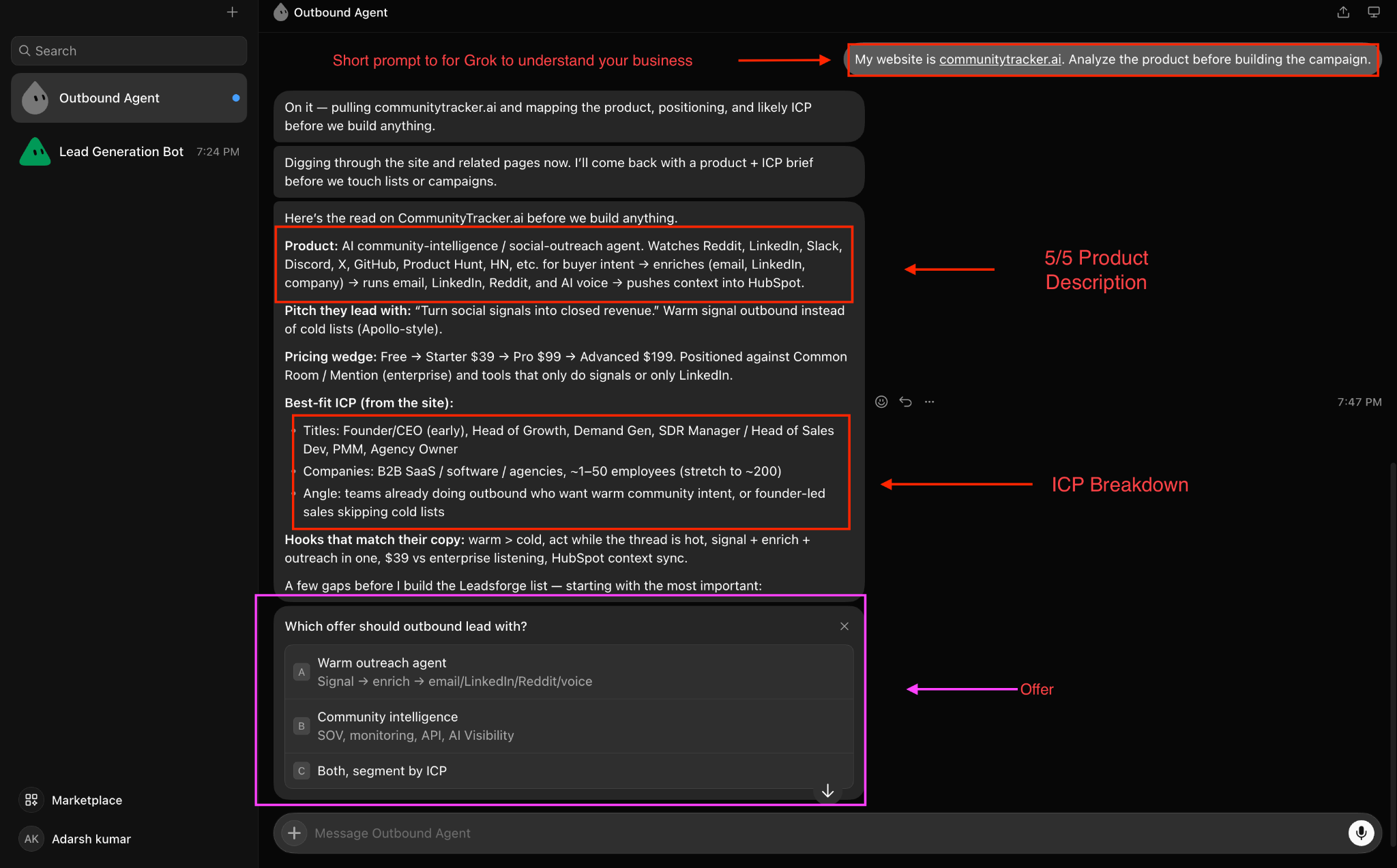Image resolution: width=1397 pixels, height=868 pixels.
Task: Click the AK user avatar
Action: pos(31,839)
